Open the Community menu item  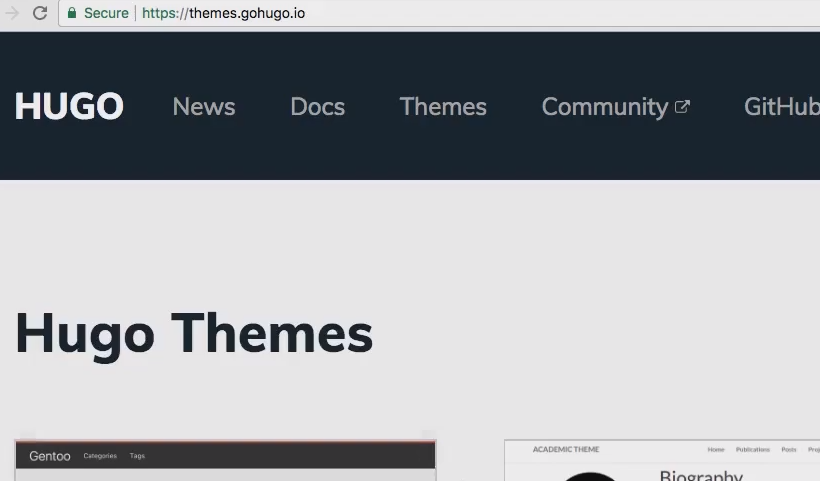[x=605, y=107]
